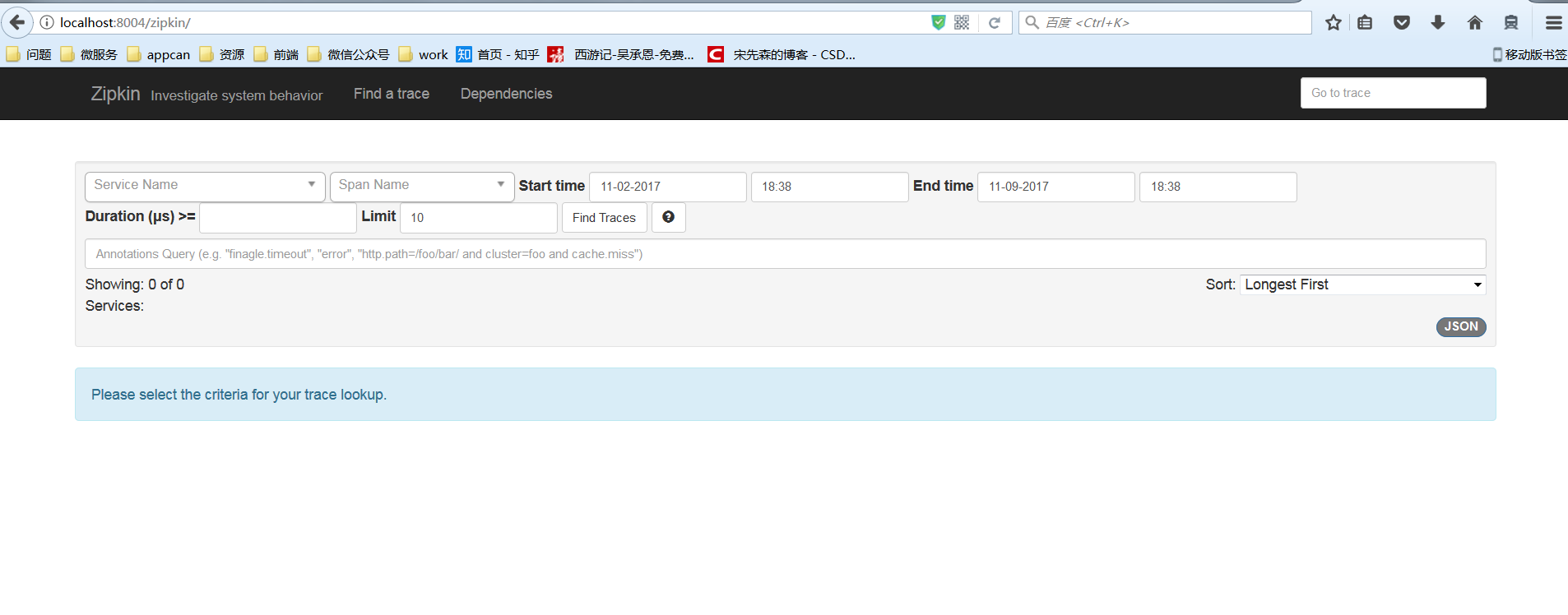Open the work bookmark folder
The image size is (1568, 615).
tap(424, 54)
